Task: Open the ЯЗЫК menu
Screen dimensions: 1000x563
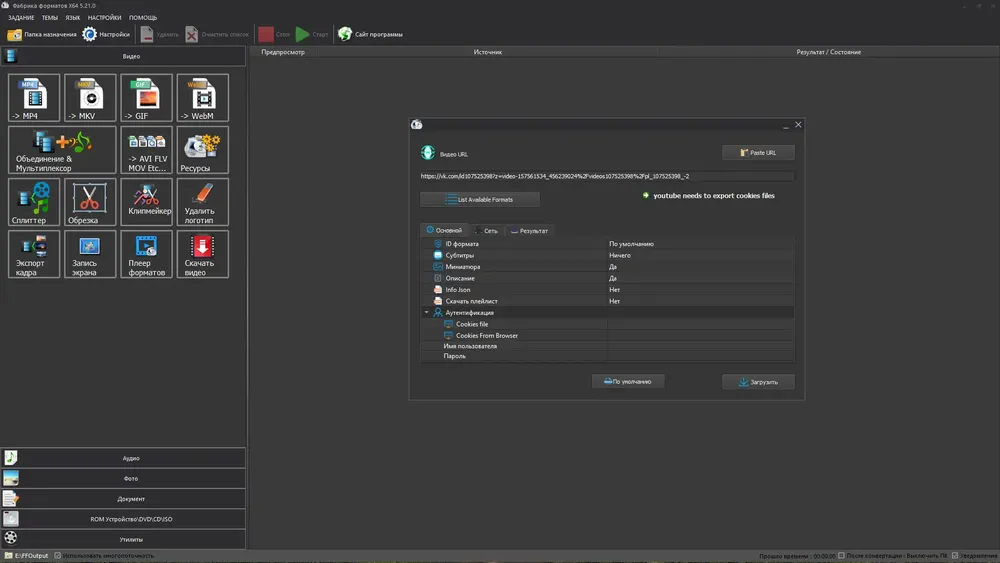Action: point(73,18)
